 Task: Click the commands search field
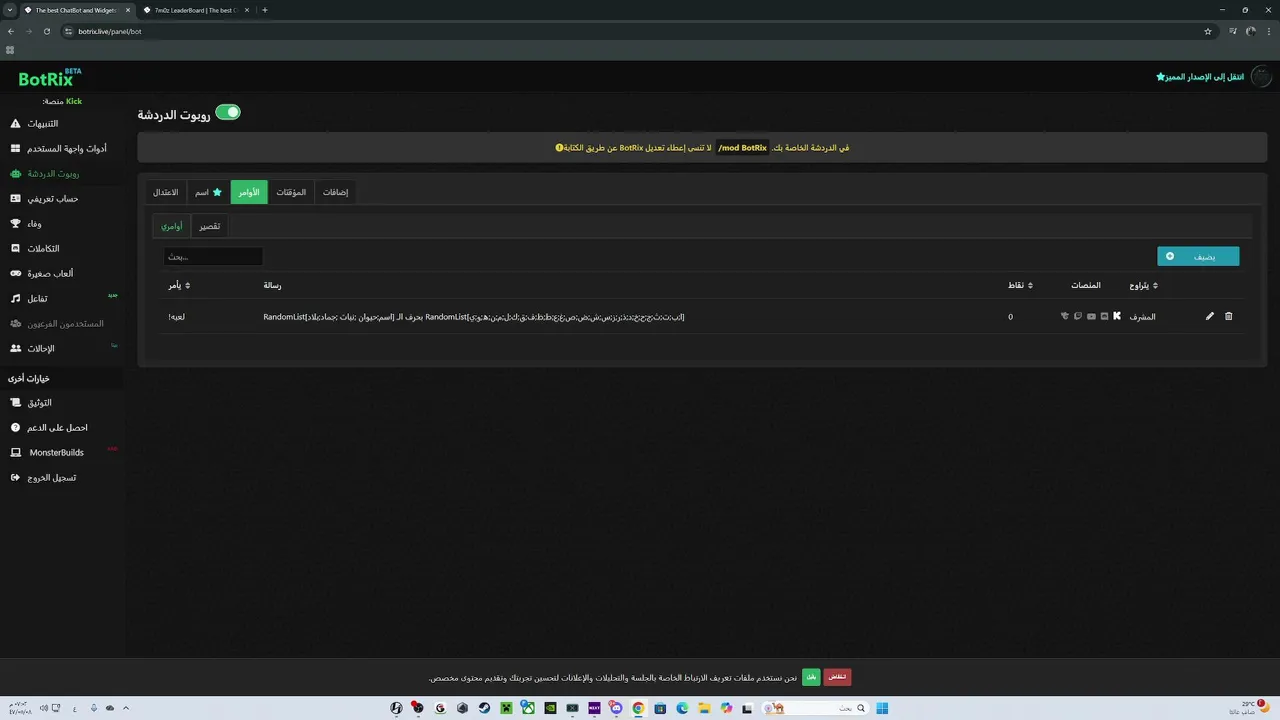(x=213, y=257)
